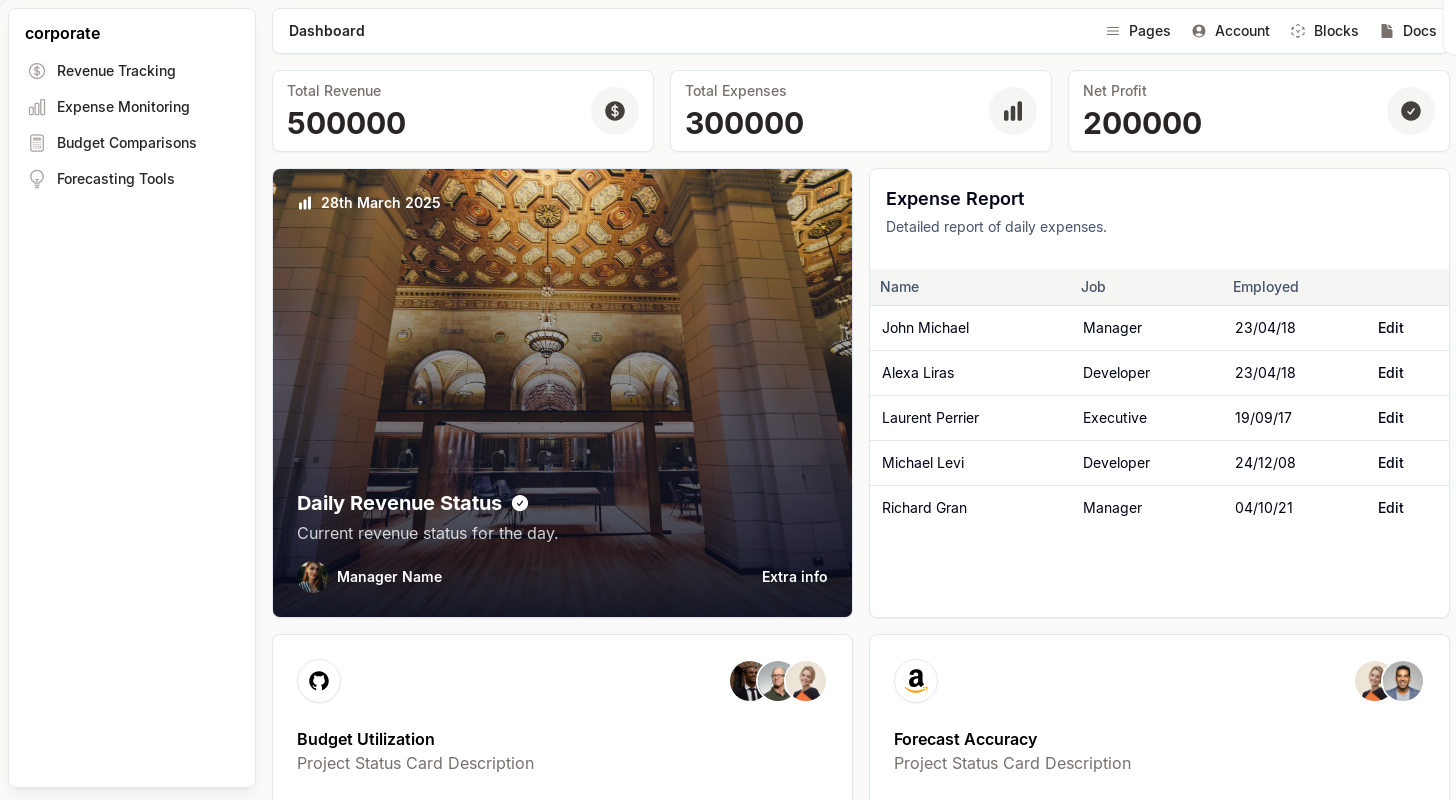Viewport: 1456px width, 800px height.
Task: Click the Manager Name avatar photo
Action: tap(312, 577)
